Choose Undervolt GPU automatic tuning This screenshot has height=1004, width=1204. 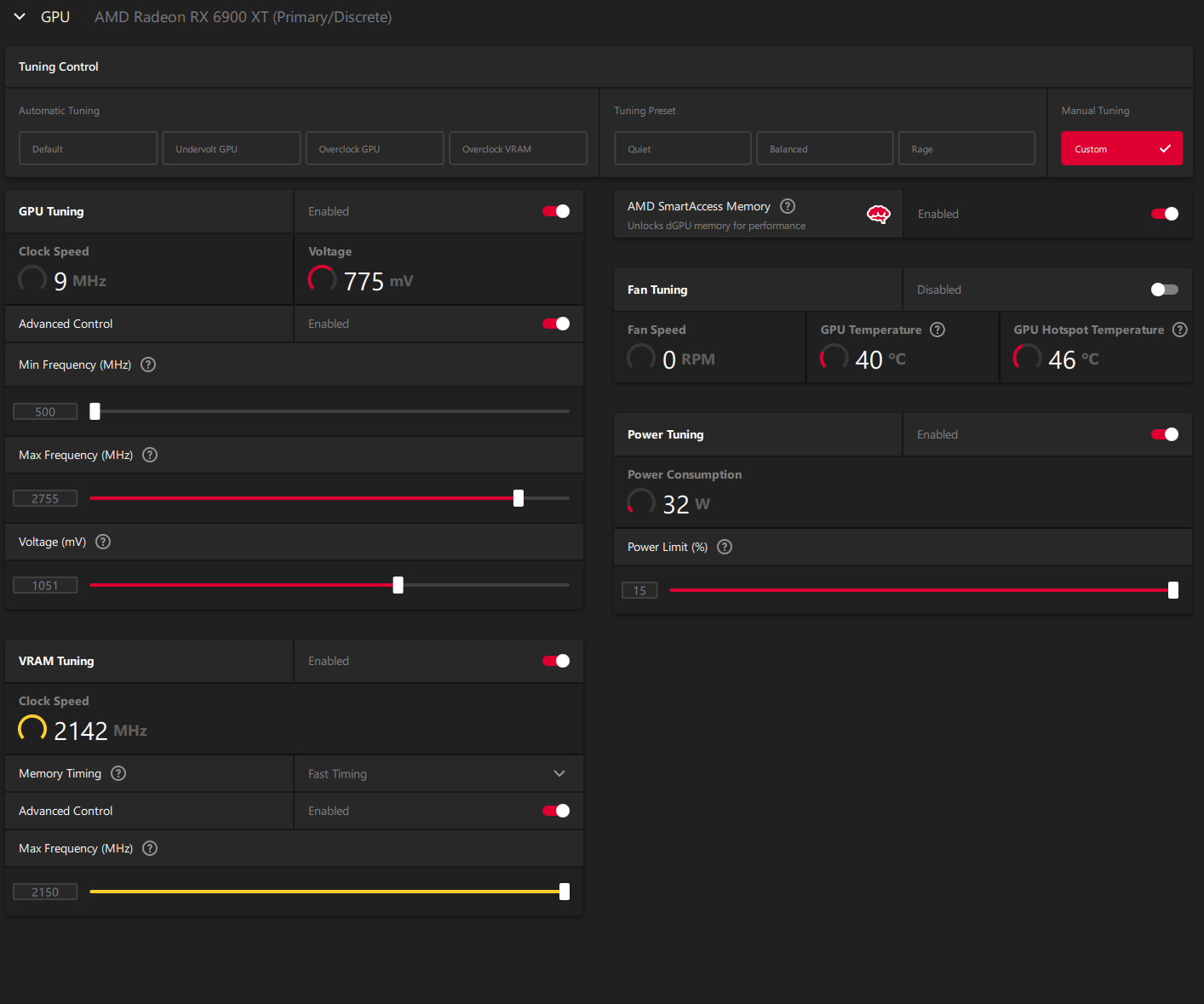point(232,148)
